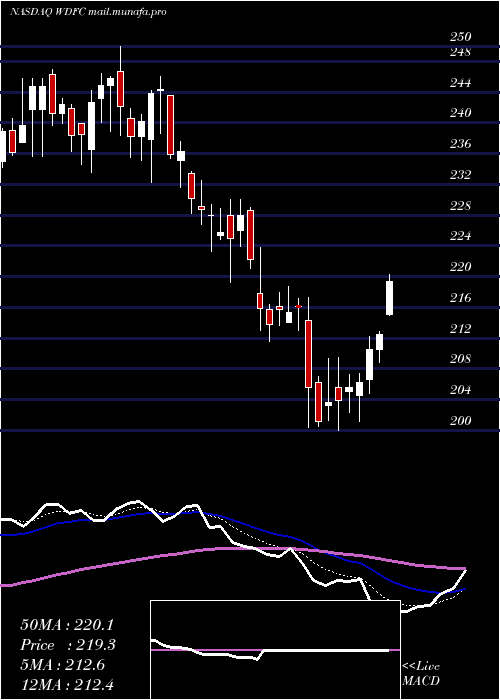Click the 228 price axis label
Screen dimensions: 500x700
tap(461, 206)
